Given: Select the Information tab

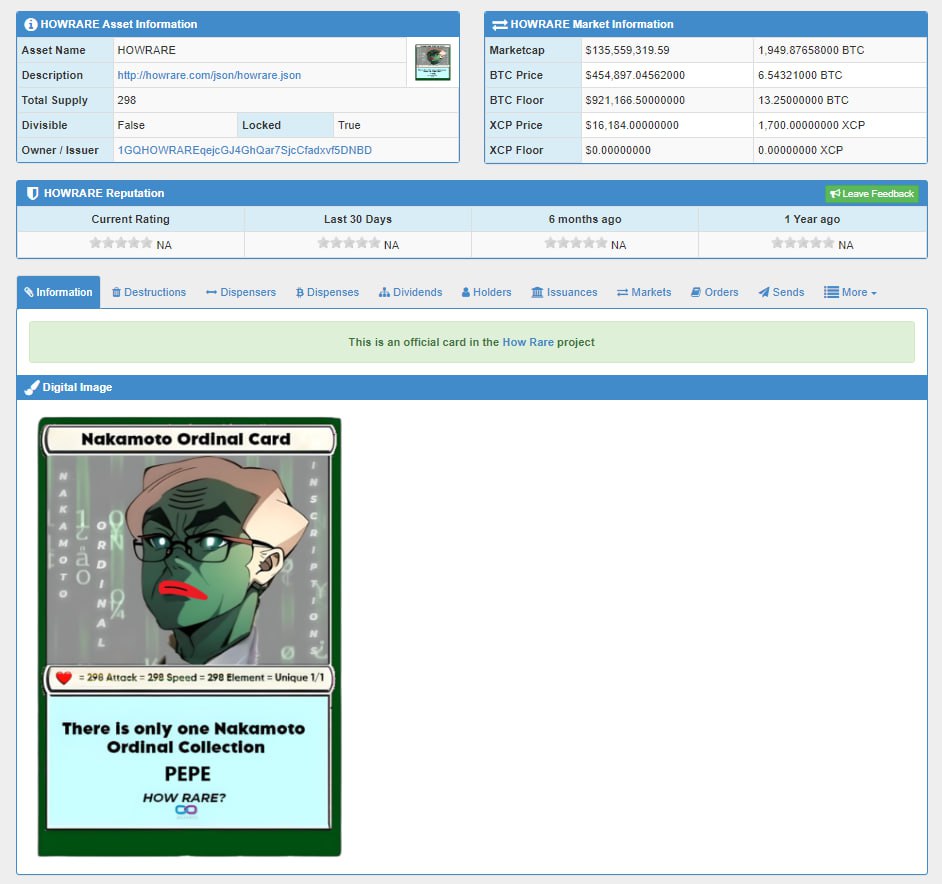Looking at the screenshot, I should 58,292.
